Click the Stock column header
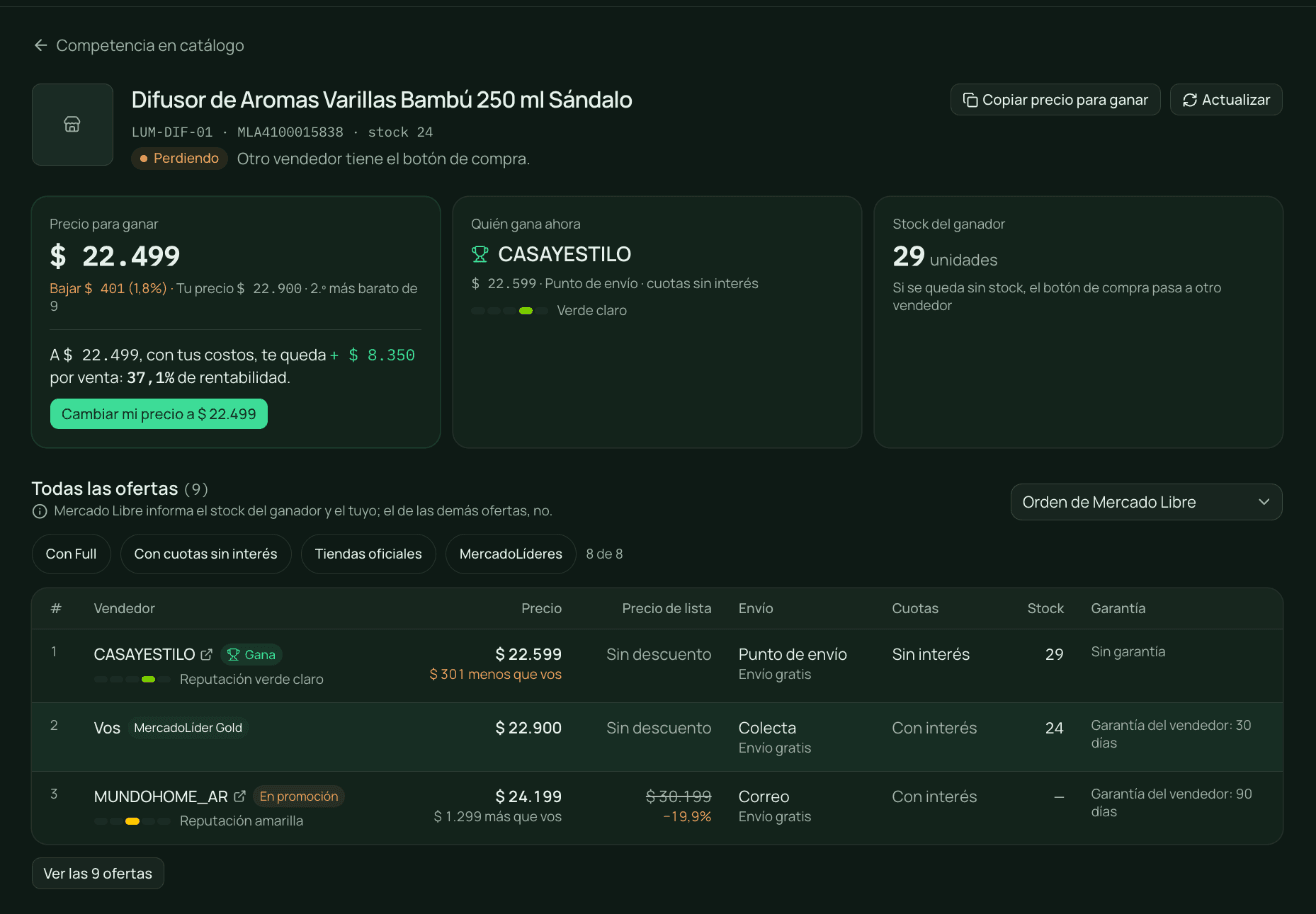The image size is (1316, 914). [1045, 608]
